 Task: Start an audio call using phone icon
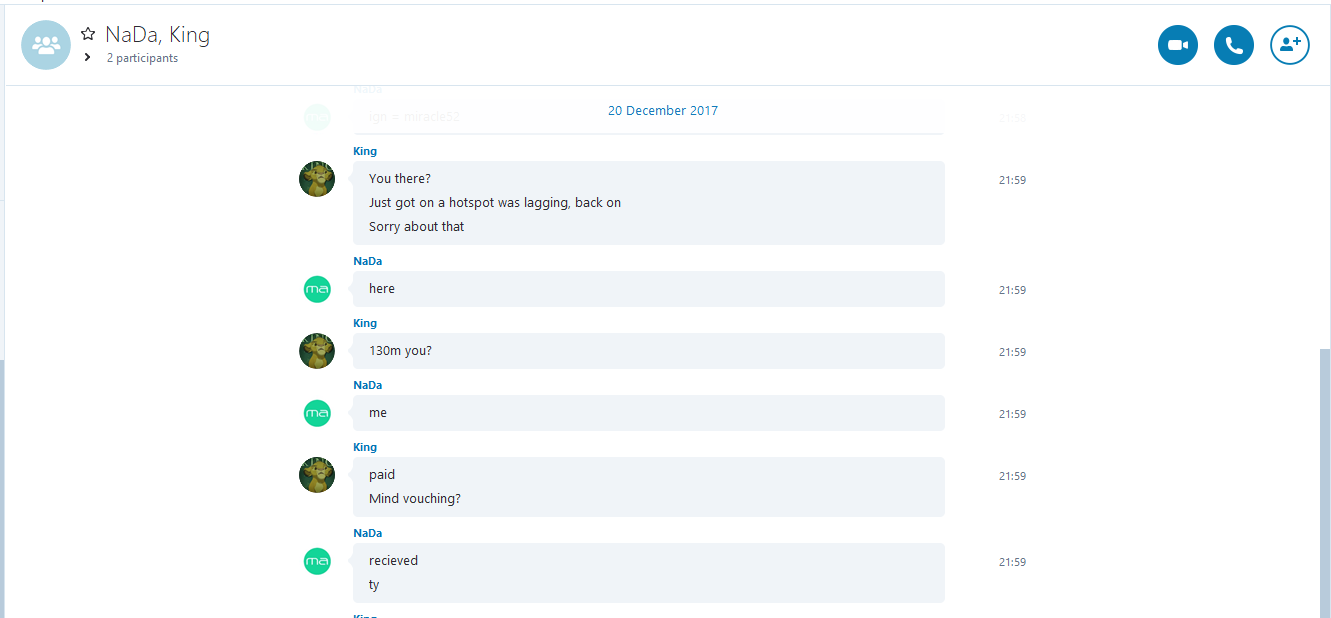[x=1234, y=45]
